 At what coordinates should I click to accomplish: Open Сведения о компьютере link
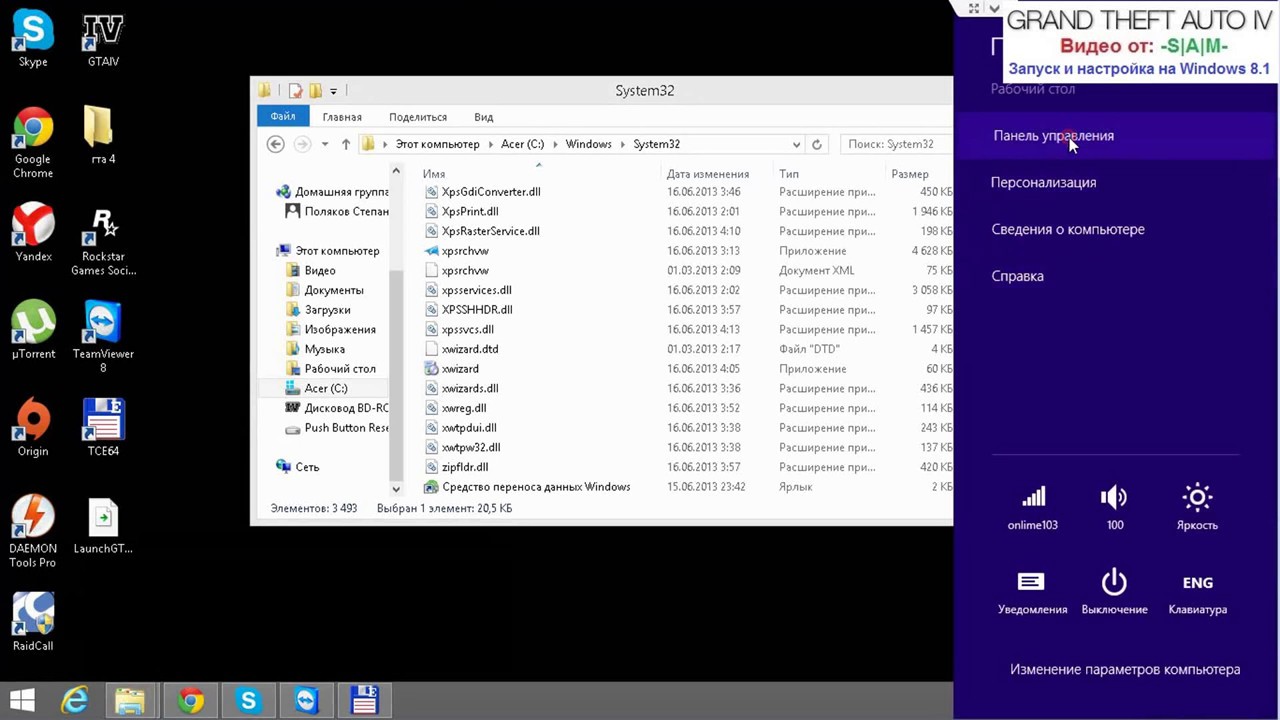[1068, 229]
